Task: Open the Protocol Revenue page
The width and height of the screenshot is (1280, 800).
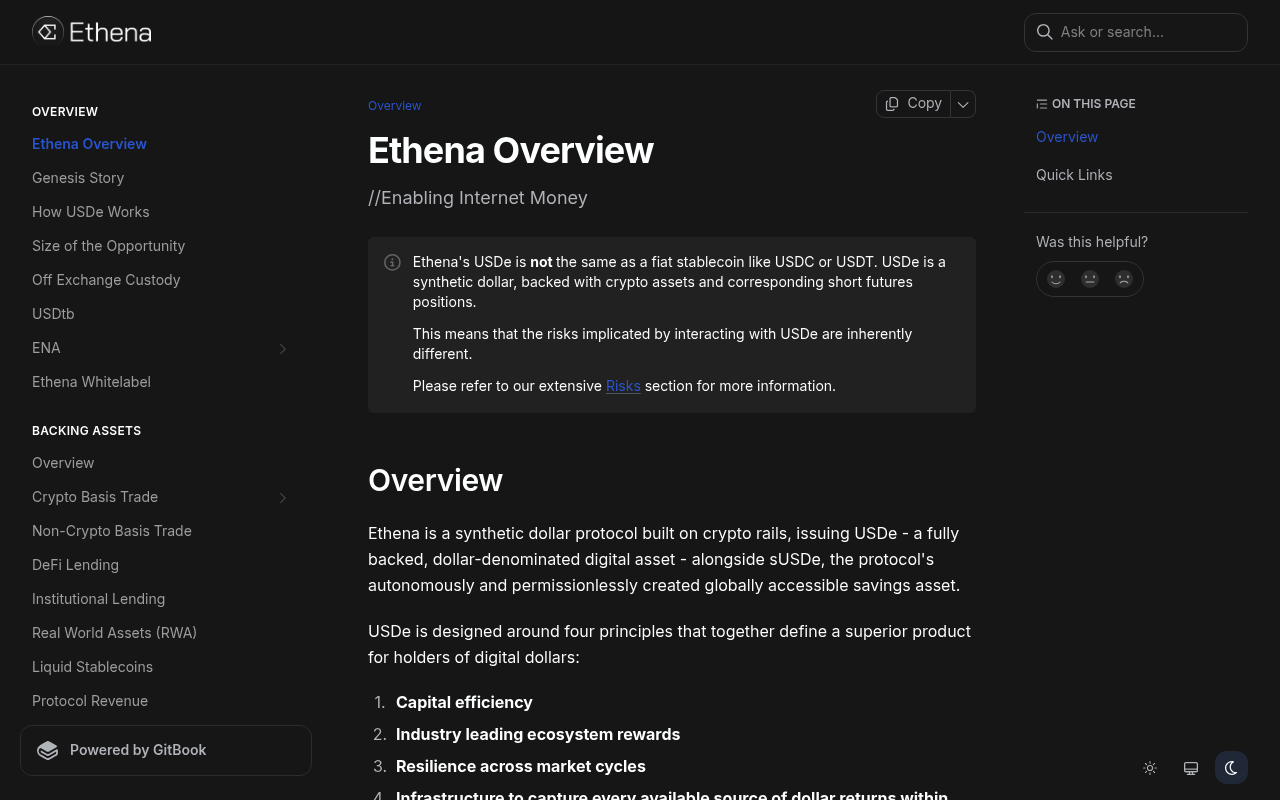Action: point(90,701)
